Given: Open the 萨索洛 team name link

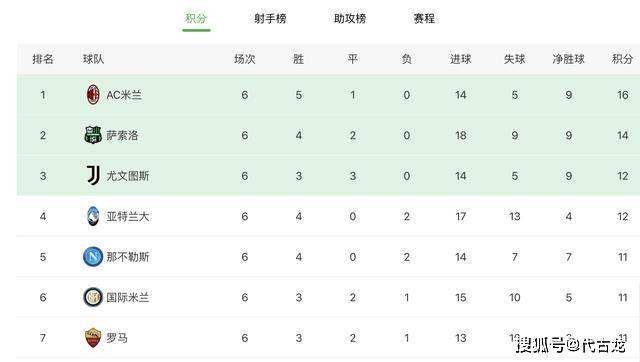Looking at the screenshot, I should (122, 135).
